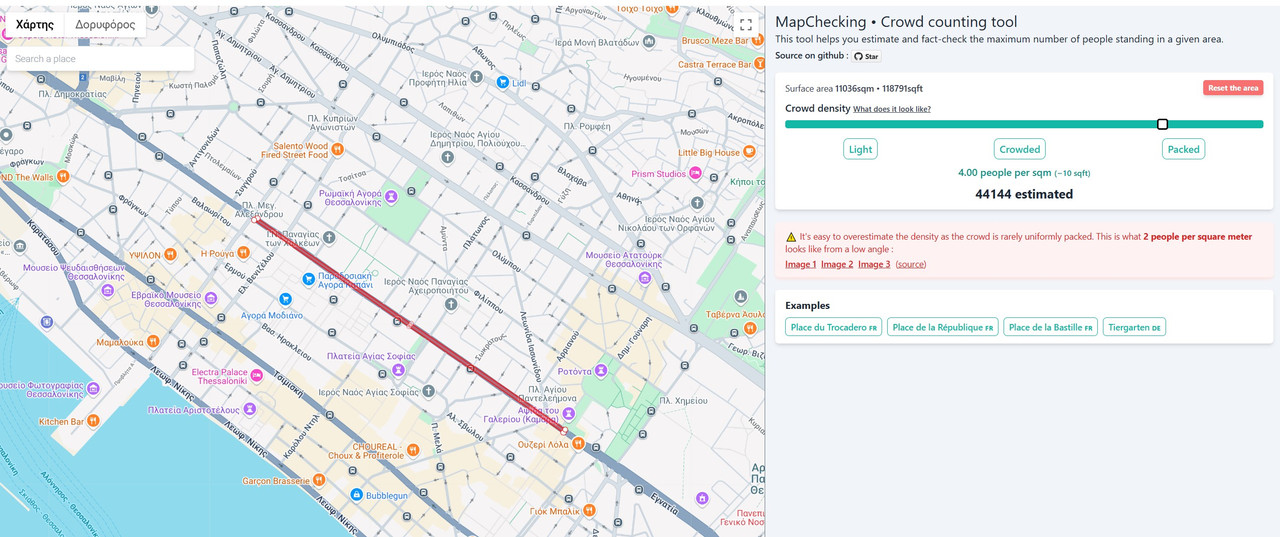Set crowd density to Packed
This screenshot has height=537, width=1280.
click(x=1183, y=149)
